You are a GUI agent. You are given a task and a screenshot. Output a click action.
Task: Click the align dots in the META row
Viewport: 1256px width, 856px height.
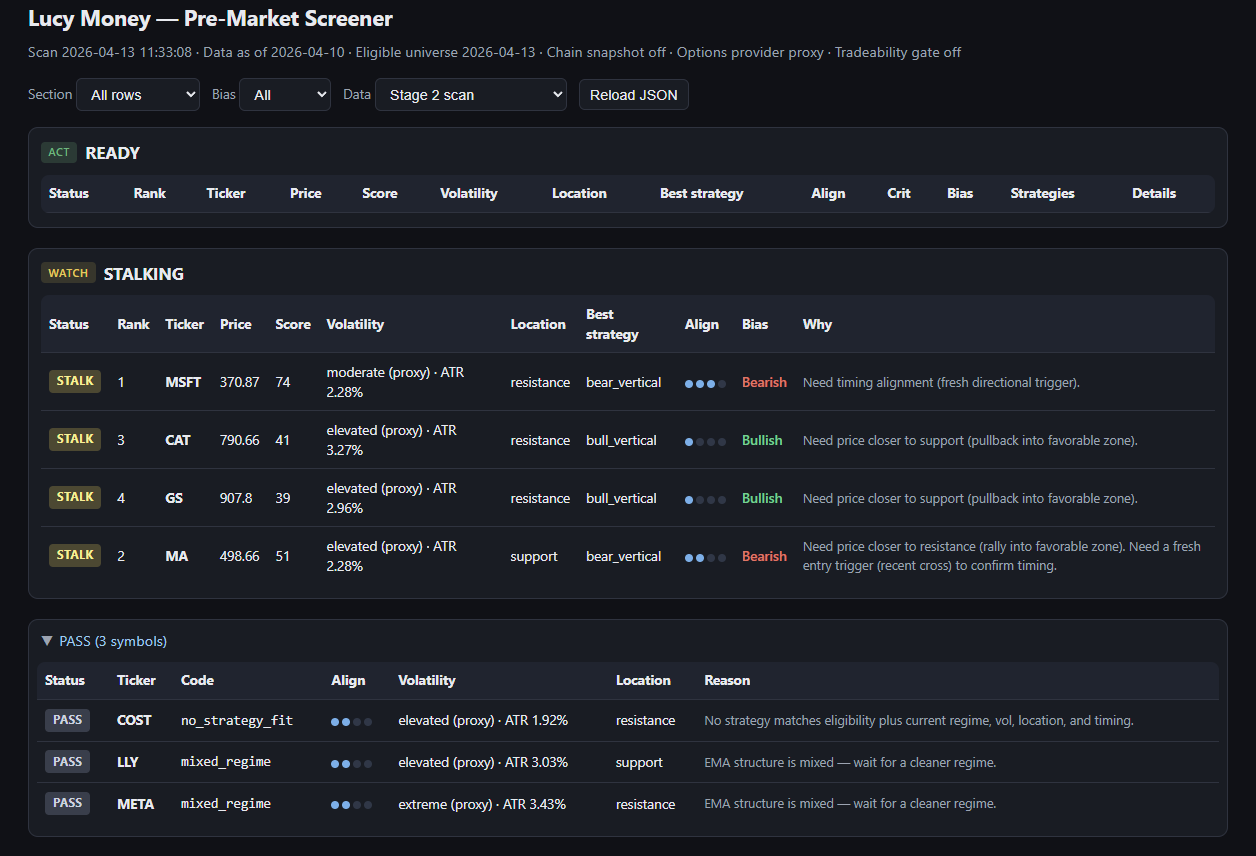coord(352,805)
